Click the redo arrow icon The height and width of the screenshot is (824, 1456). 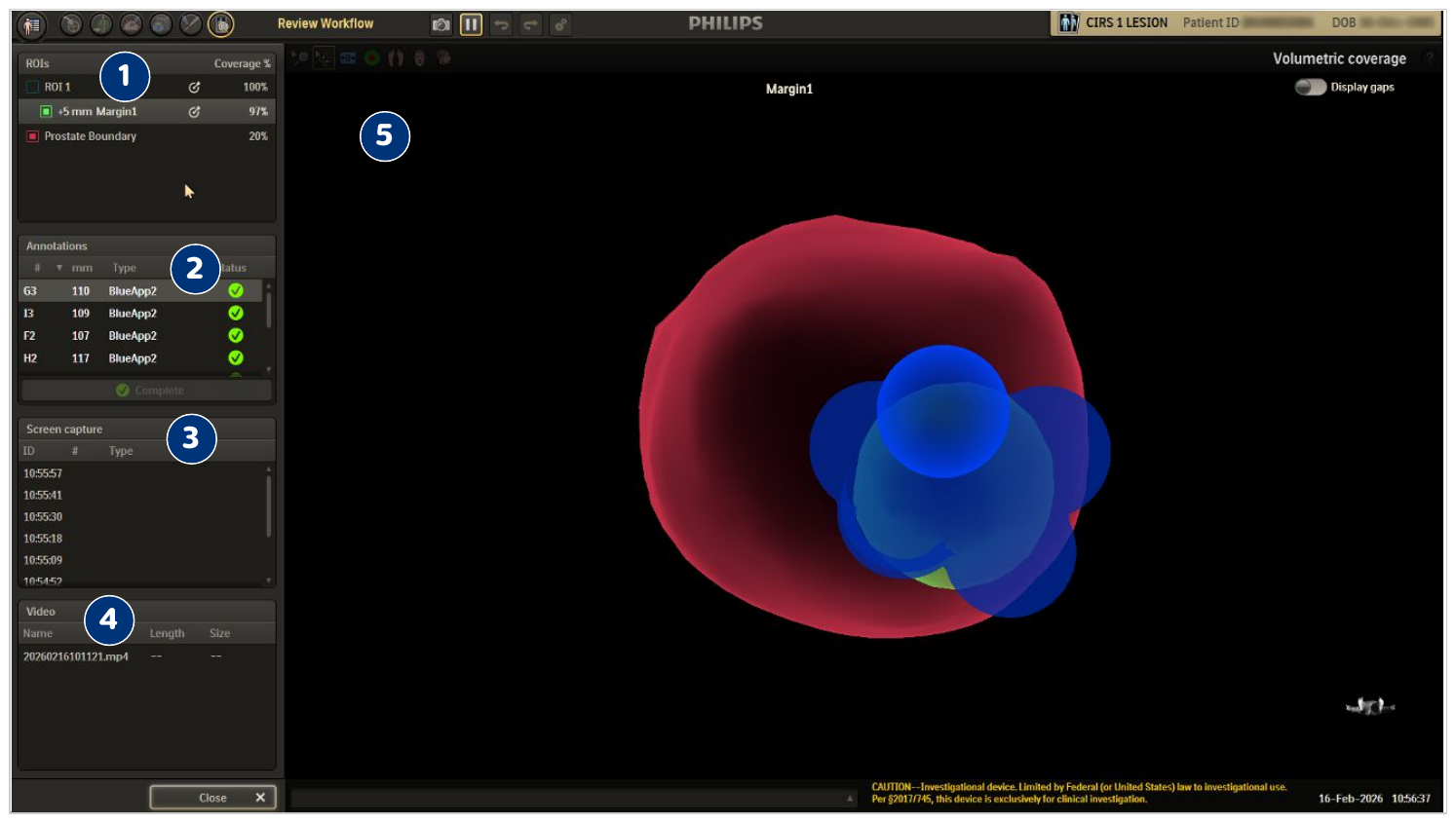[x=531, y=24]
